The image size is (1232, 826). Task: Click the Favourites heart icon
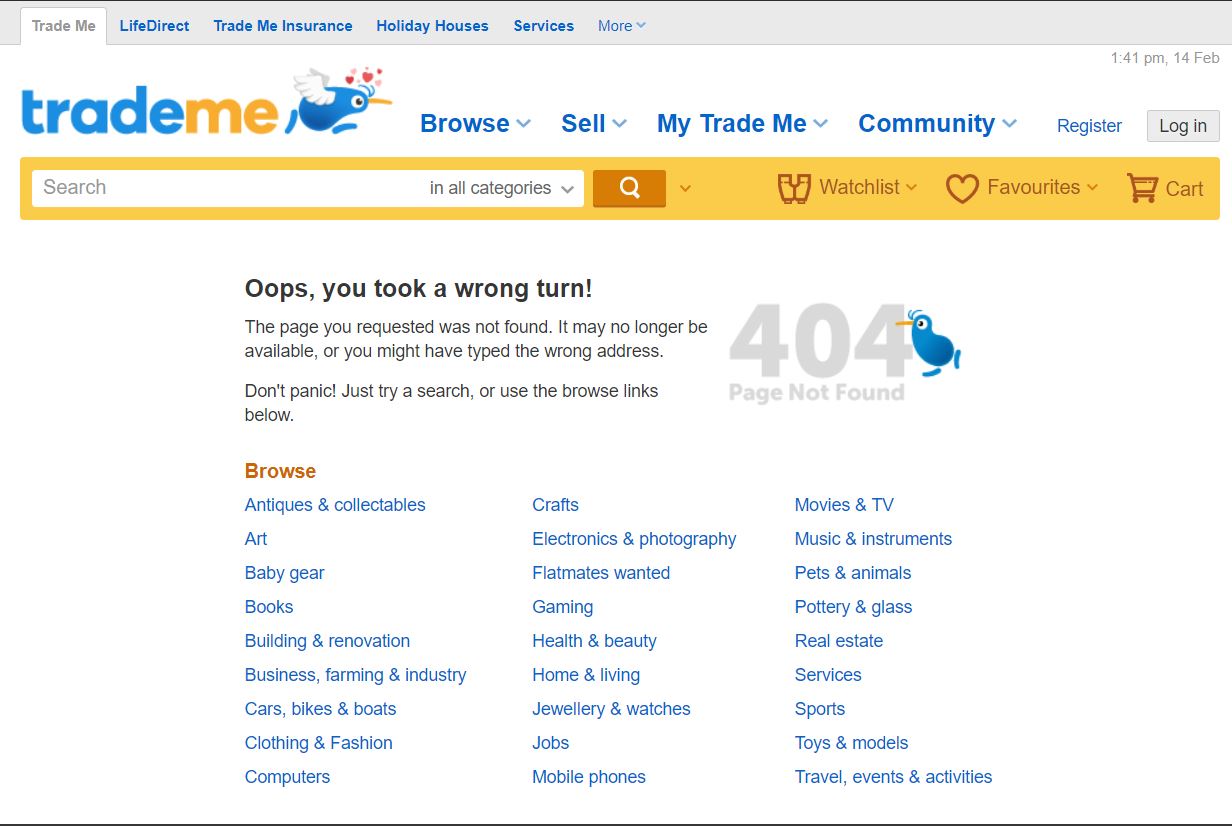(x=962, y=188)
